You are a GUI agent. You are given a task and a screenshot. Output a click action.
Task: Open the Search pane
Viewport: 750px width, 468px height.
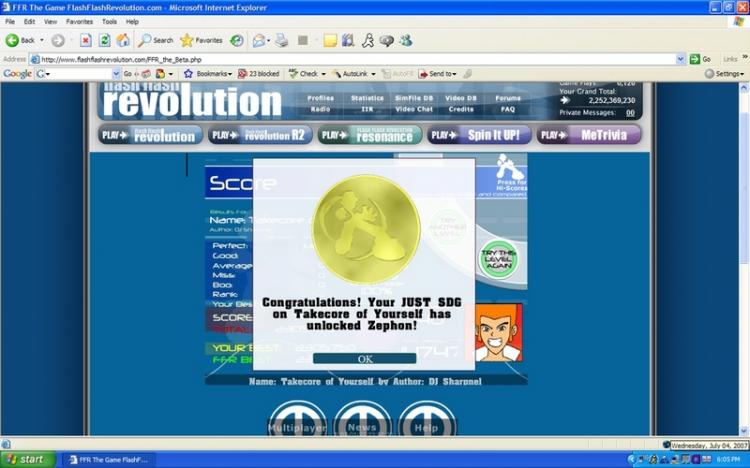(155, 41)
